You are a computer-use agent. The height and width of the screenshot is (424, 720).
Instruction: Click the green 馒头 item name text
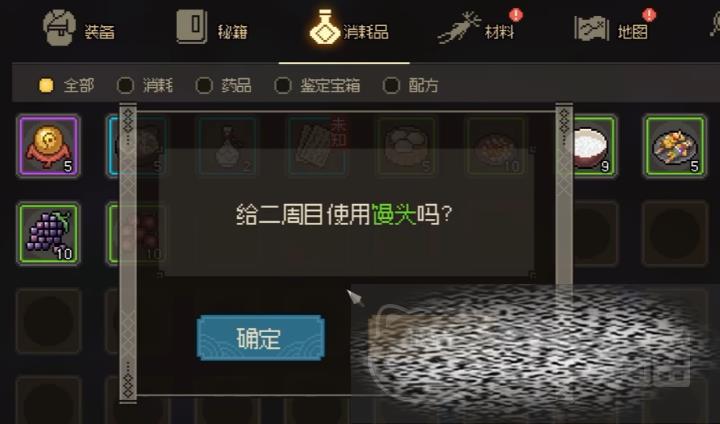click(394, 215)
